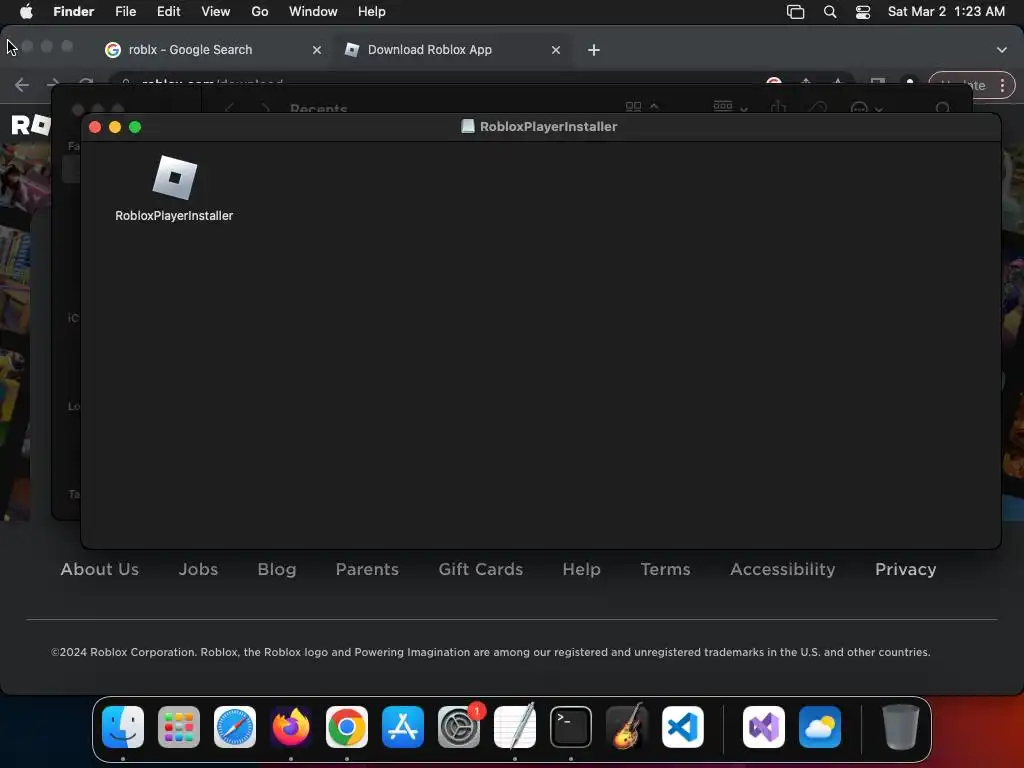Screen dimensions: 1024x768
Task: Open the Blog footer link
Action: pos(277,569)
